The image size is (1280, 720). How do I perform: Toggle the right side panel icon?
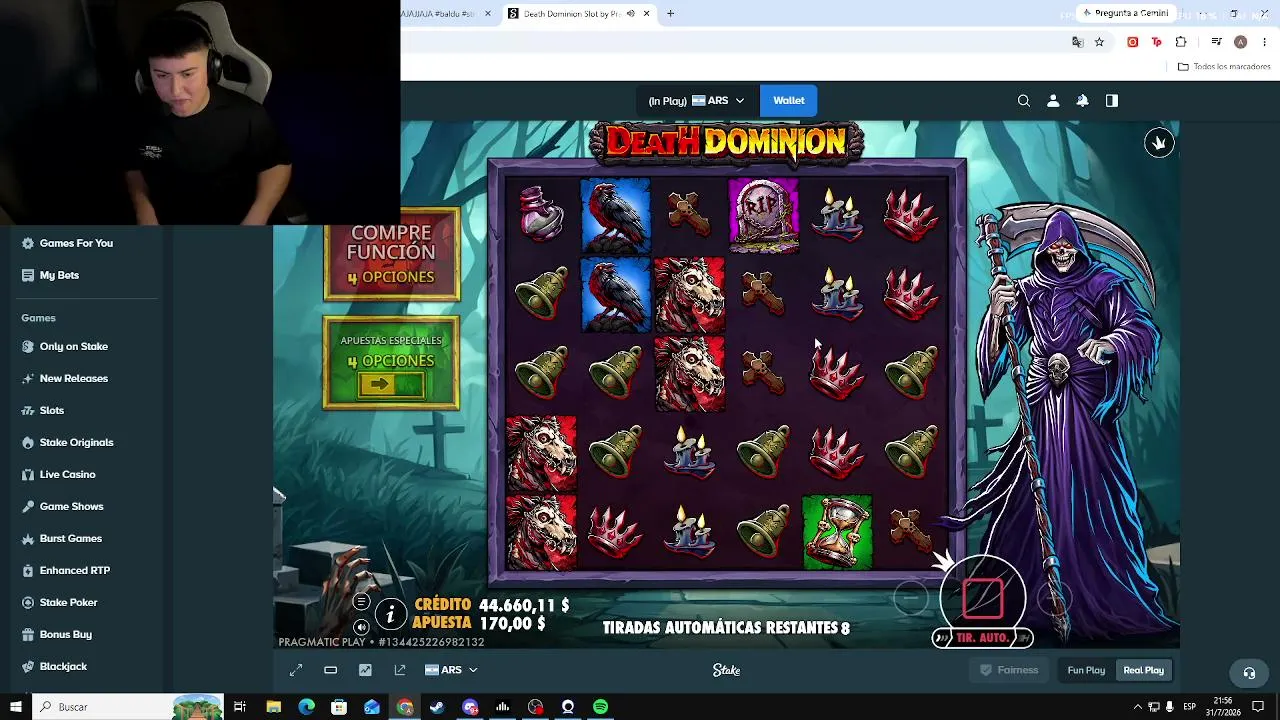[x=1112, y=100]
